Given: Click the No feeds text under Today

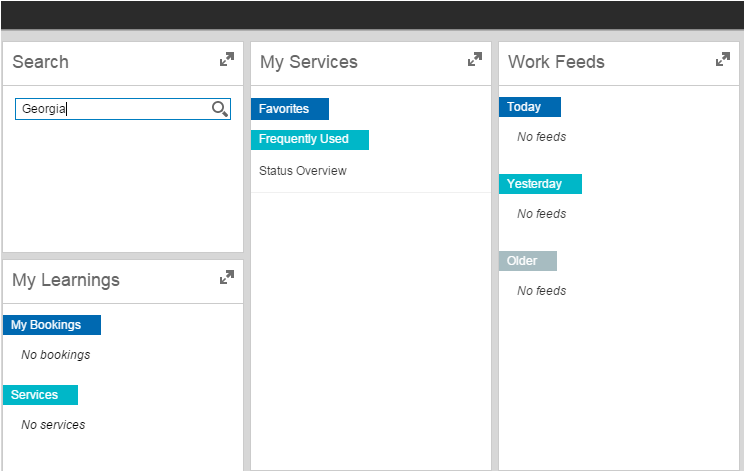Looking at the screenshot, I should click(x=542, y=137).
